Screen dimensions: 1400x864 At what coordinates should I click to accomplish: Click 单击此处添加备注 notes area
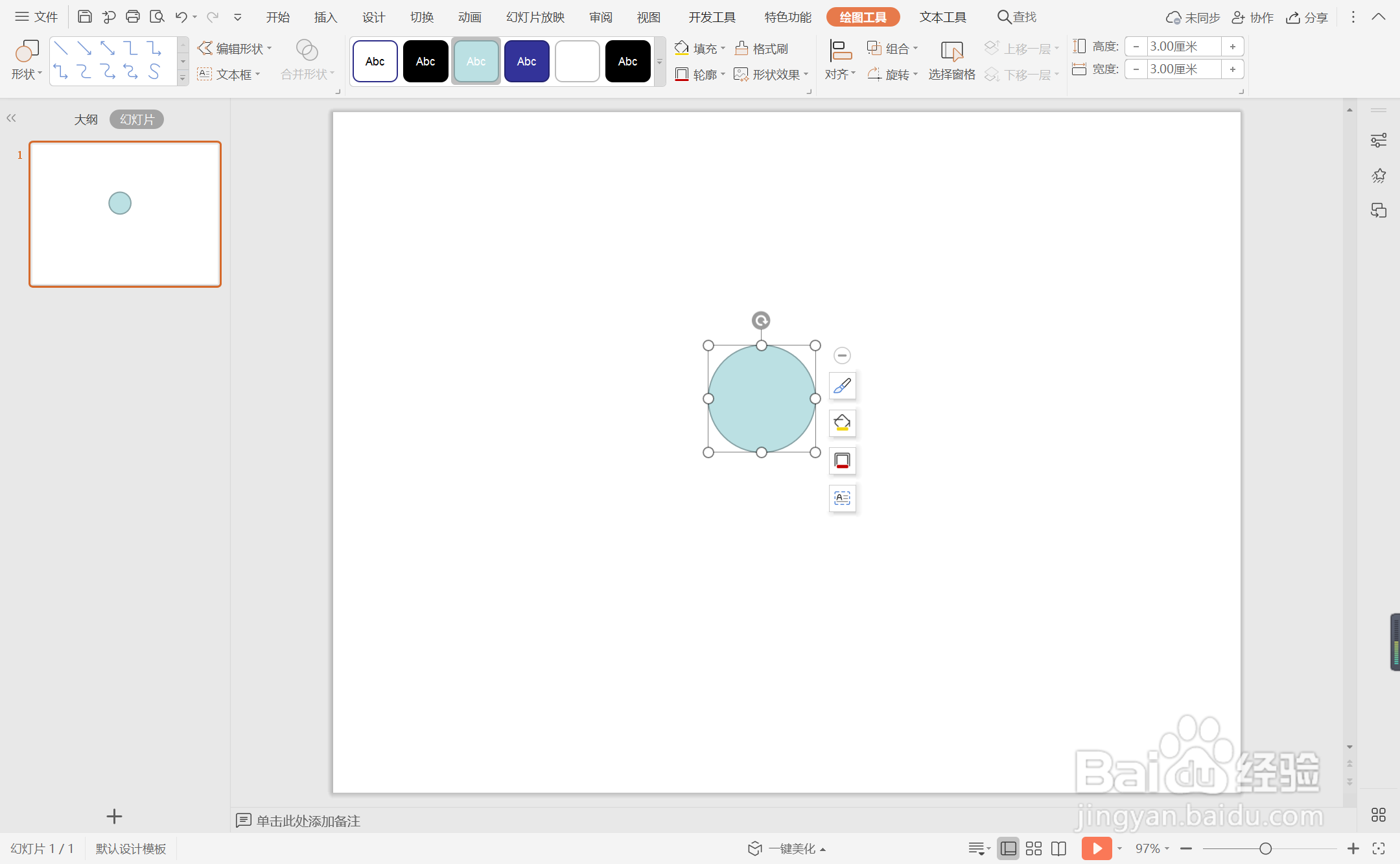point(308,821)
